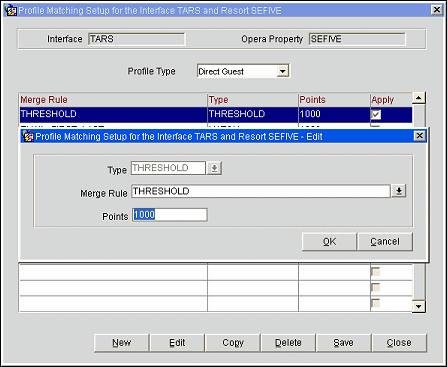The image size is (447, 367).
Task: Close the Edit dialog with X button
Action: pos(419,136)
